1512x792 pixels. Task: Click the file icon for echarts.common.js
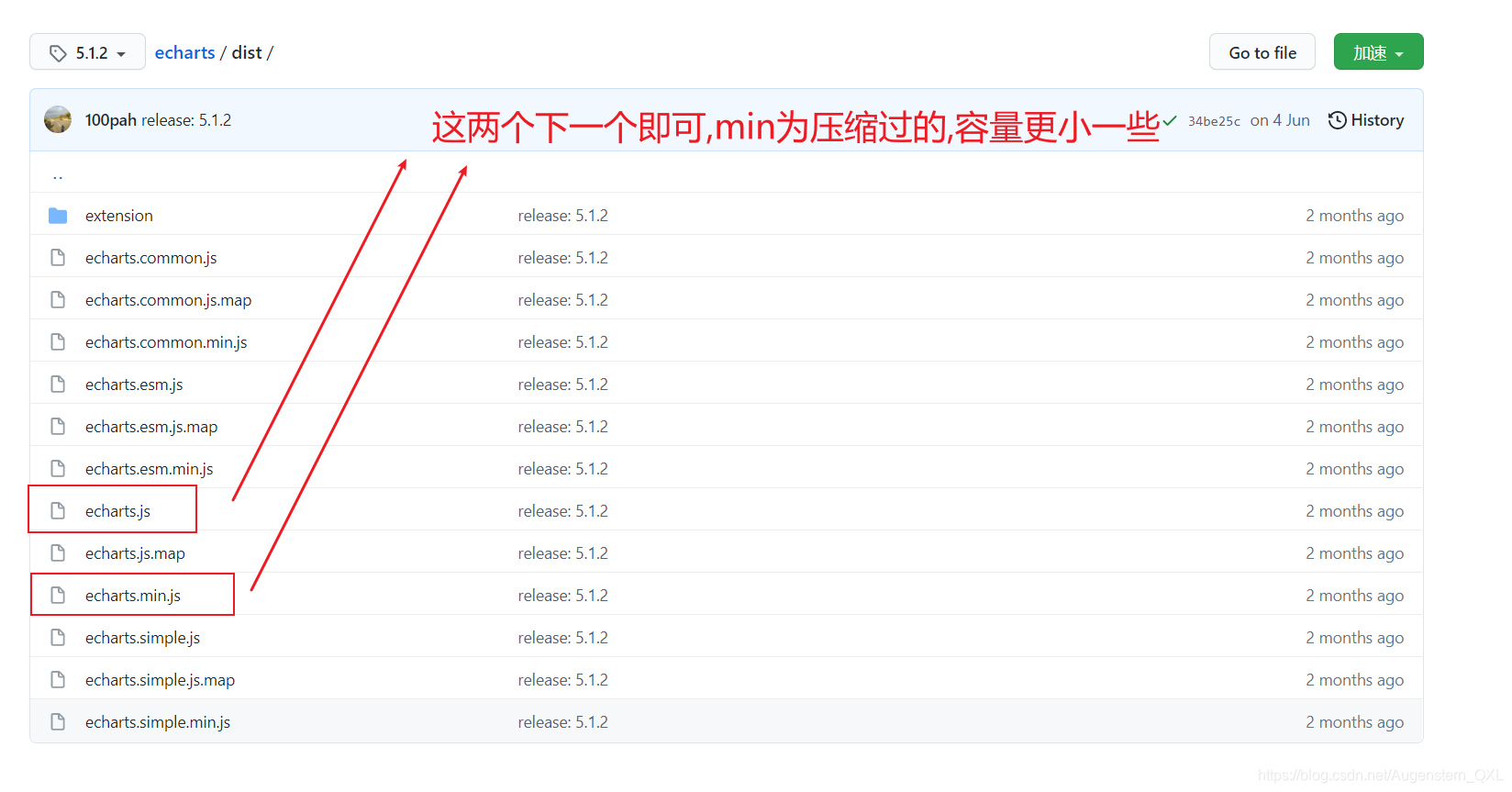pos(58,258)
